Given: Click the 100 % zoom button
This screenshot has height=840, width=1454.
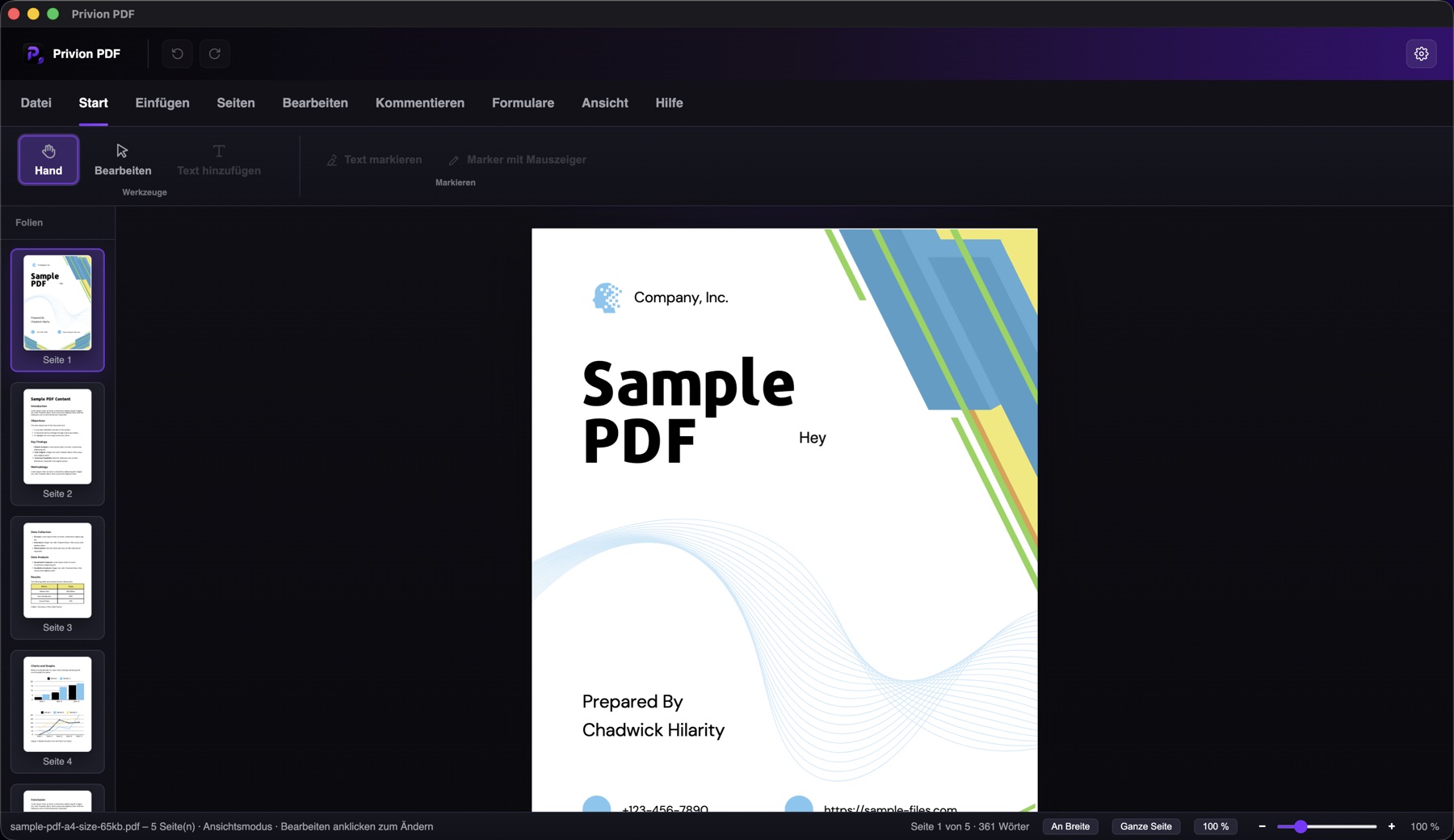Looking at the screenshot, I should click(1216, 826).
